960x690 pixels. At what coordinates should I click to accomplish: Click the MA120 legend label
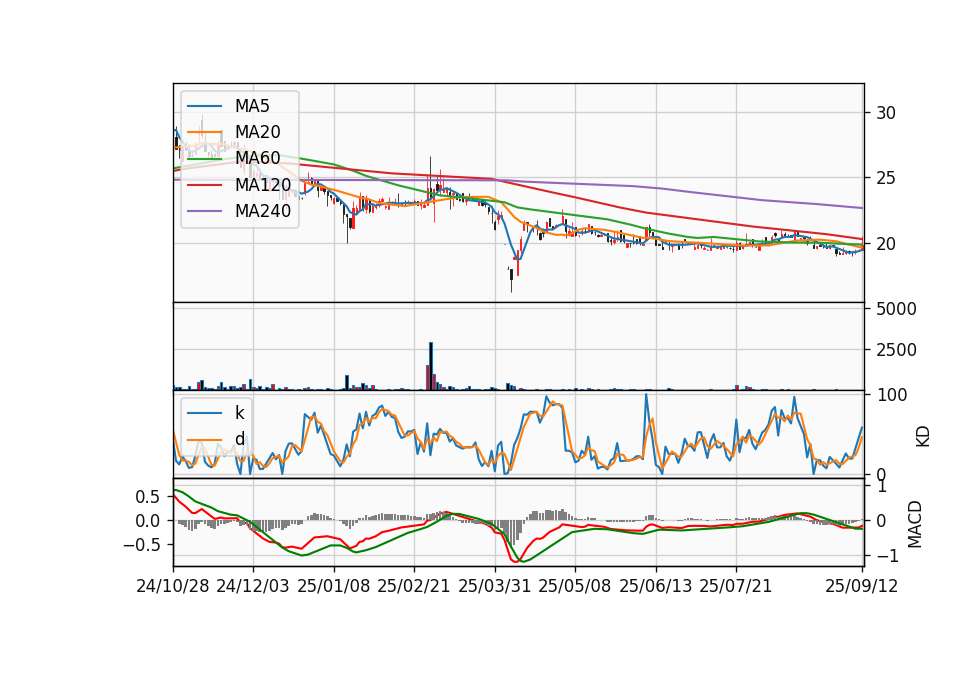point(263,185)
